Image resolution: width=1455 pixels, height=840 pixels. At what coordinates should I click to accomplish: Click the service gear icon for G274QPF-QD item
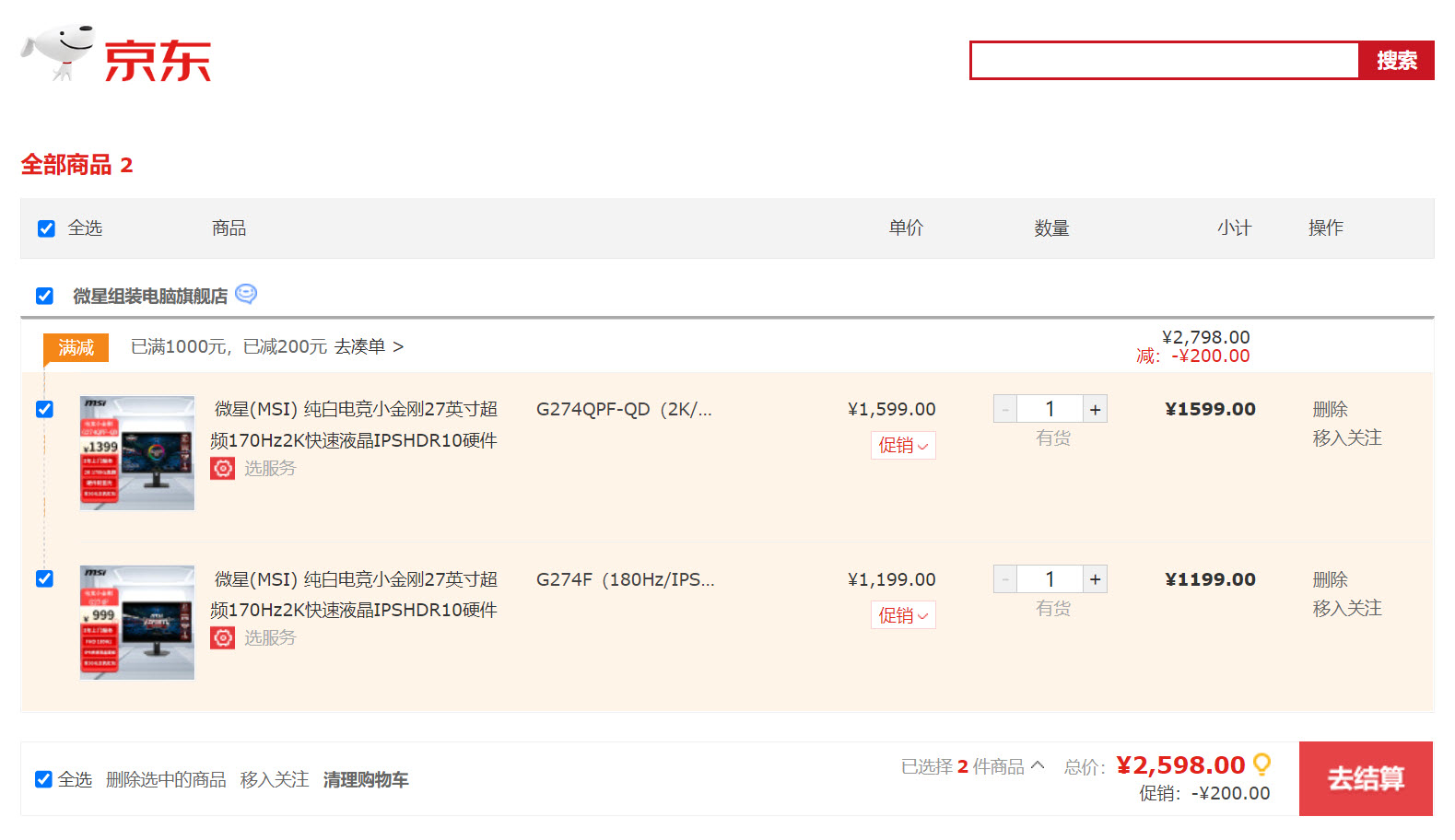222,468
